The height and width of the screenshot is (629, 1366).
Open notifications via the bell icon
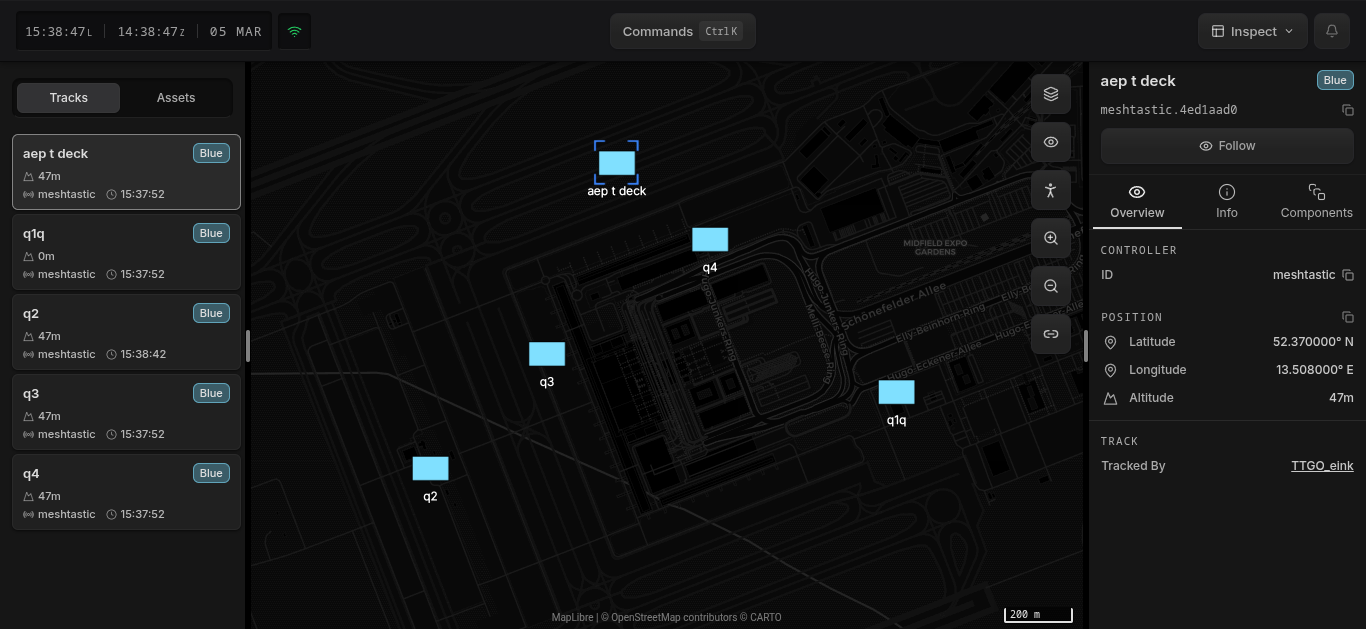pyautogui.click(x=1331, y=31)
